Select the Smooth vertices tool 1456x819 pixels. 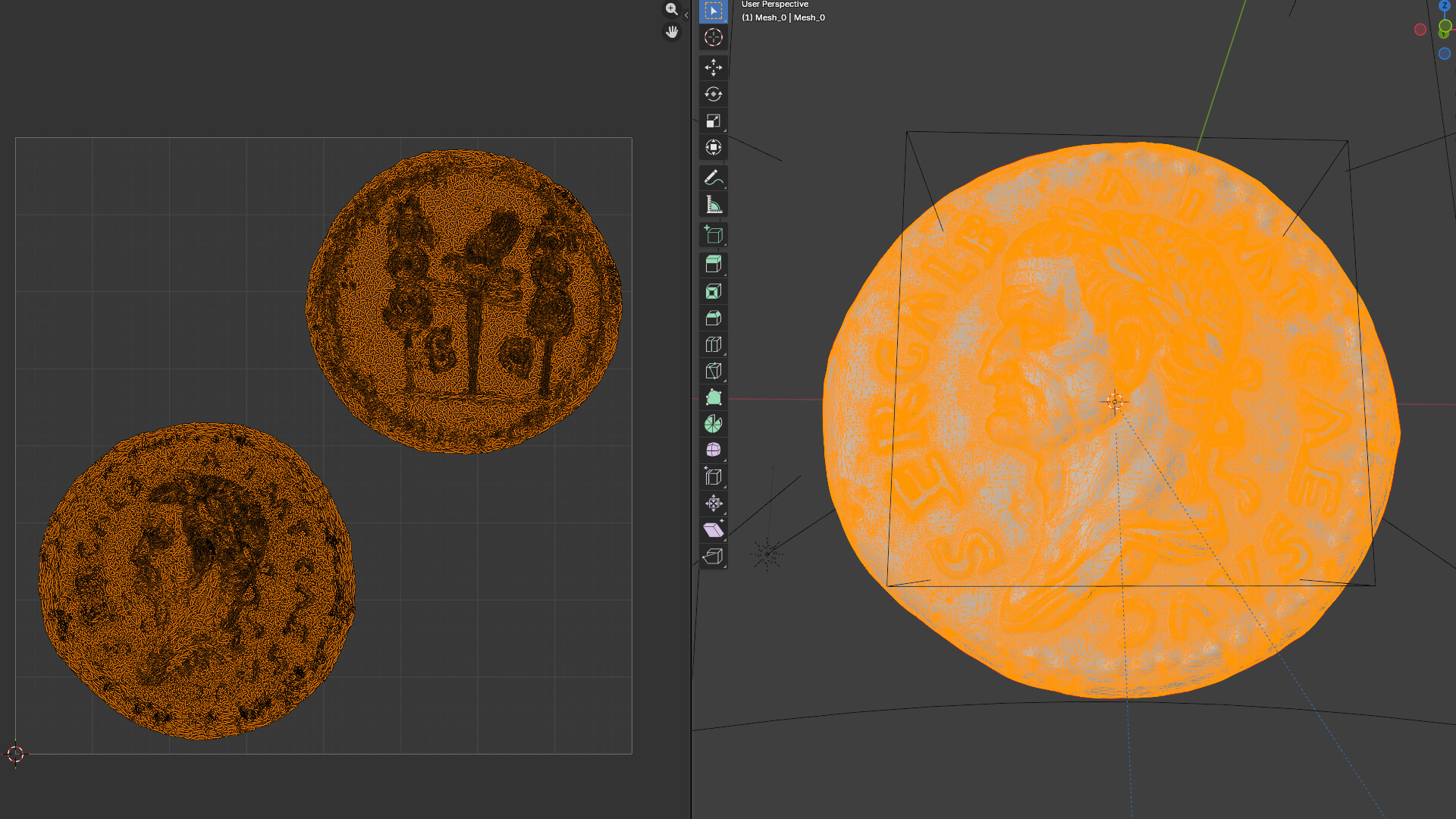coord(713,450)
